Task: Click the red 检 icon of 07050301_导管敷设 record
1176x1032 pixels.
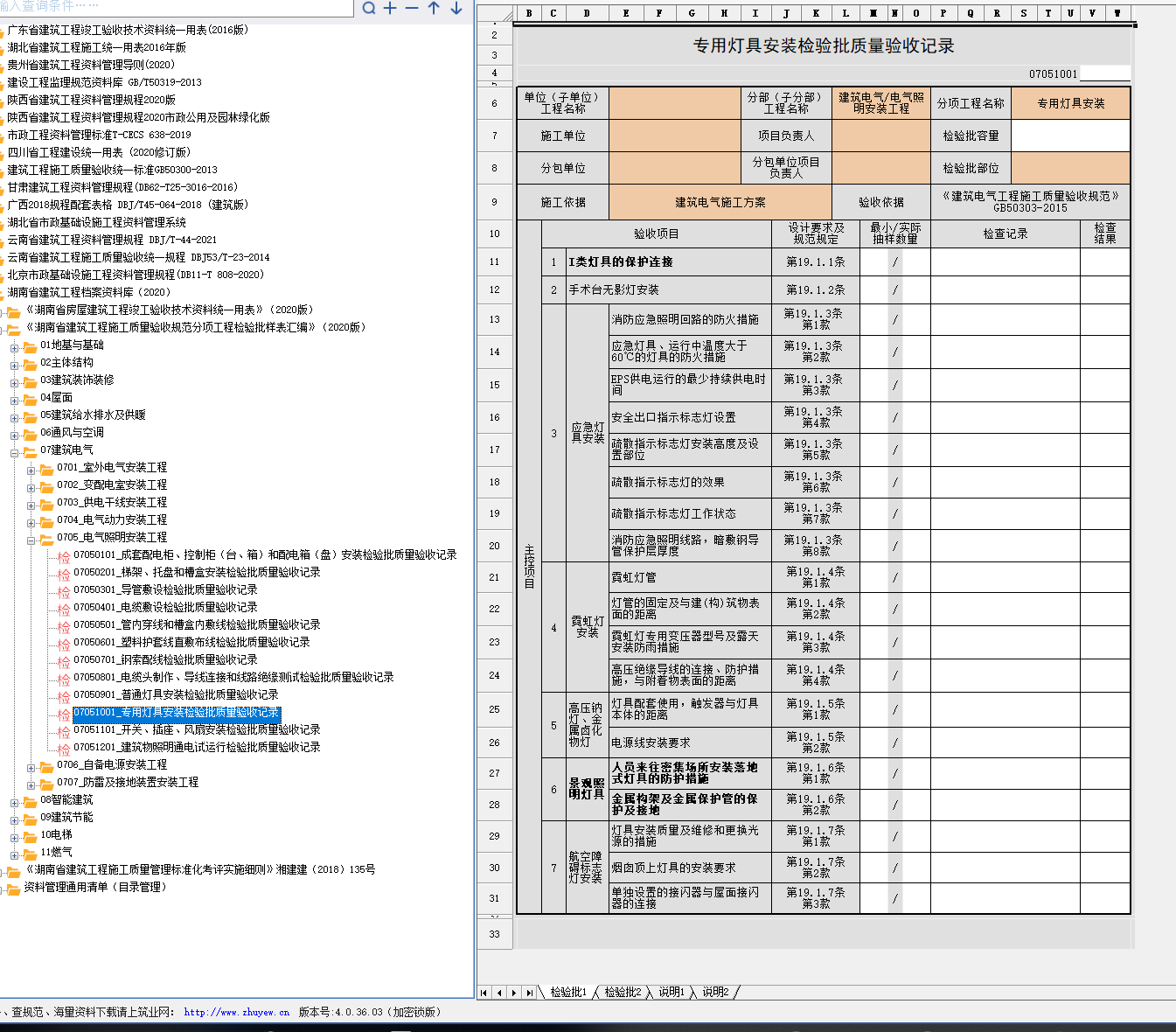Action: click(64, 591)
